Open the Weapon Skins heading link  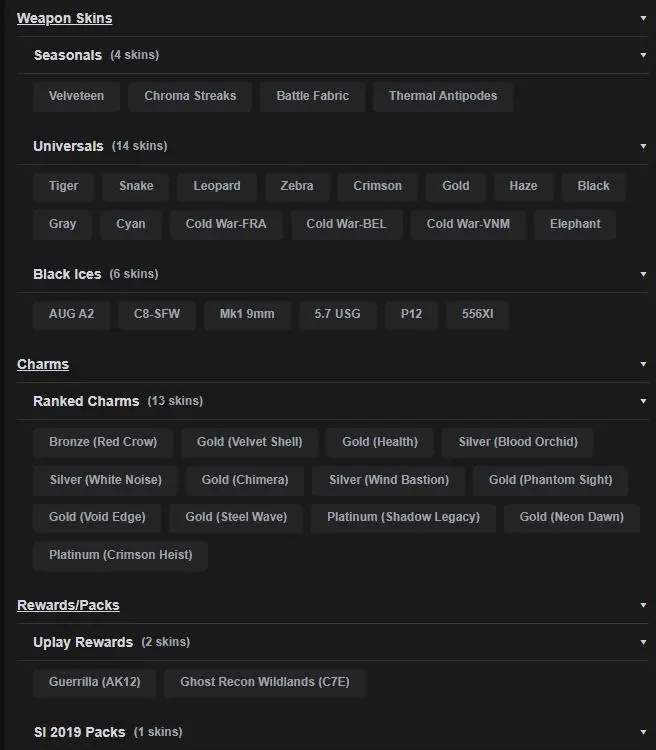(x=65, y=18)
